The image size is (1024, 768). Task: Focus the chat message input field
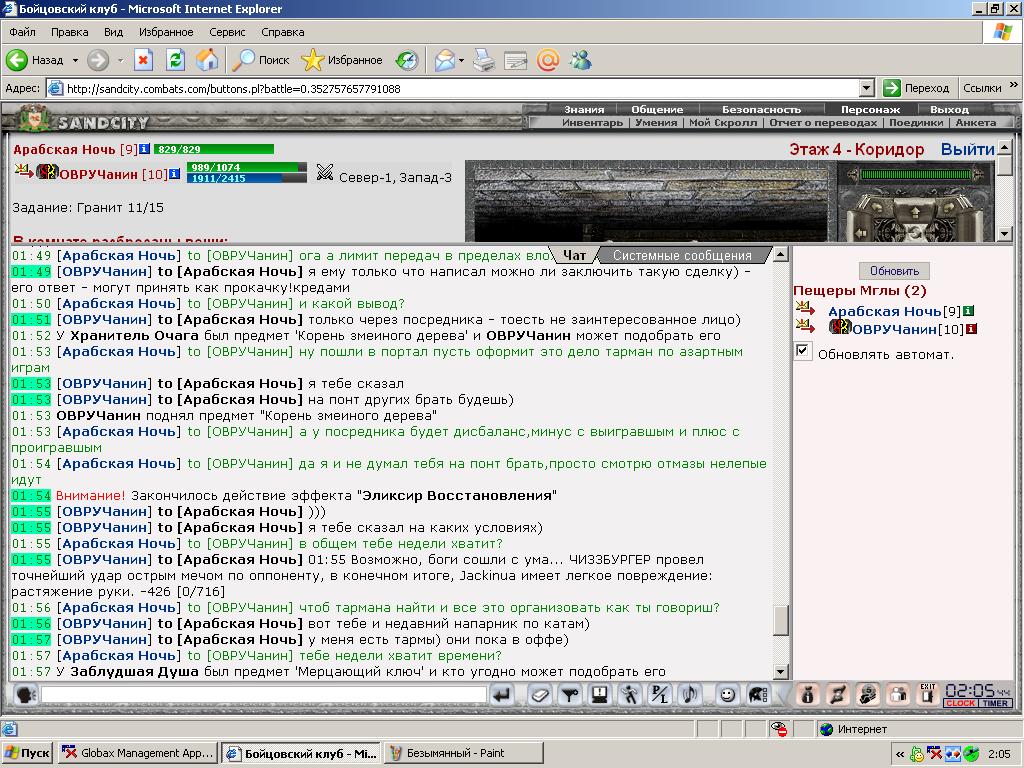pyautogui.click(x=264, y=695)
